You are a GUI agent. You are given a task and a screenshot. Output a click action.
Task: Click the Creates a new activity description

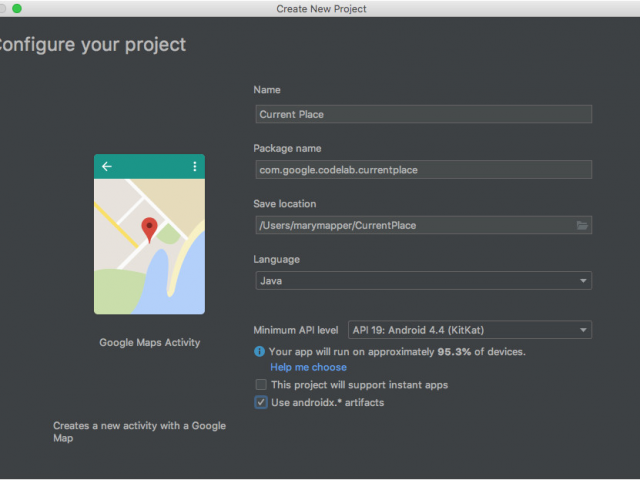[139, 432]
